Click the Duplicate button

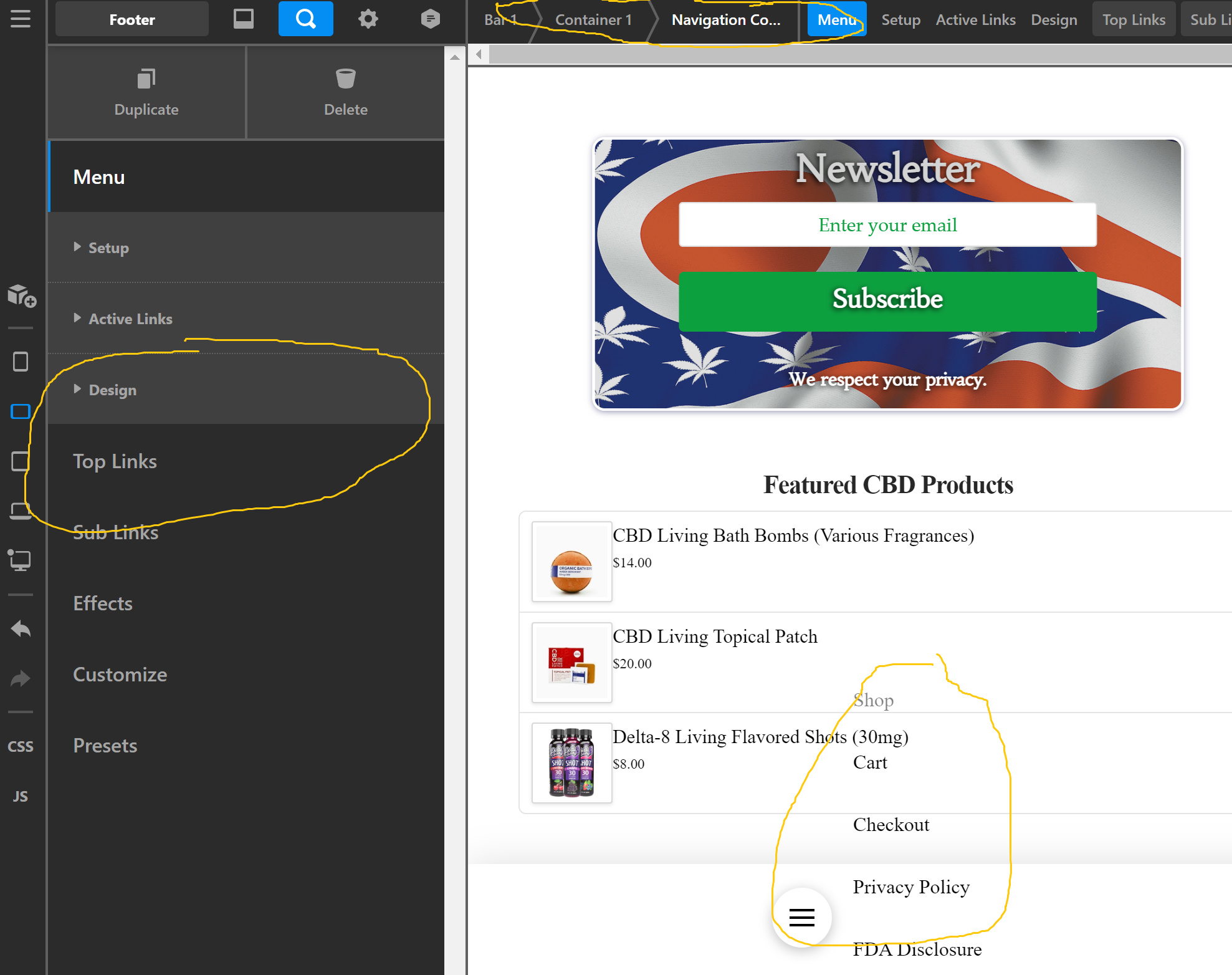[x=146, y=92]
